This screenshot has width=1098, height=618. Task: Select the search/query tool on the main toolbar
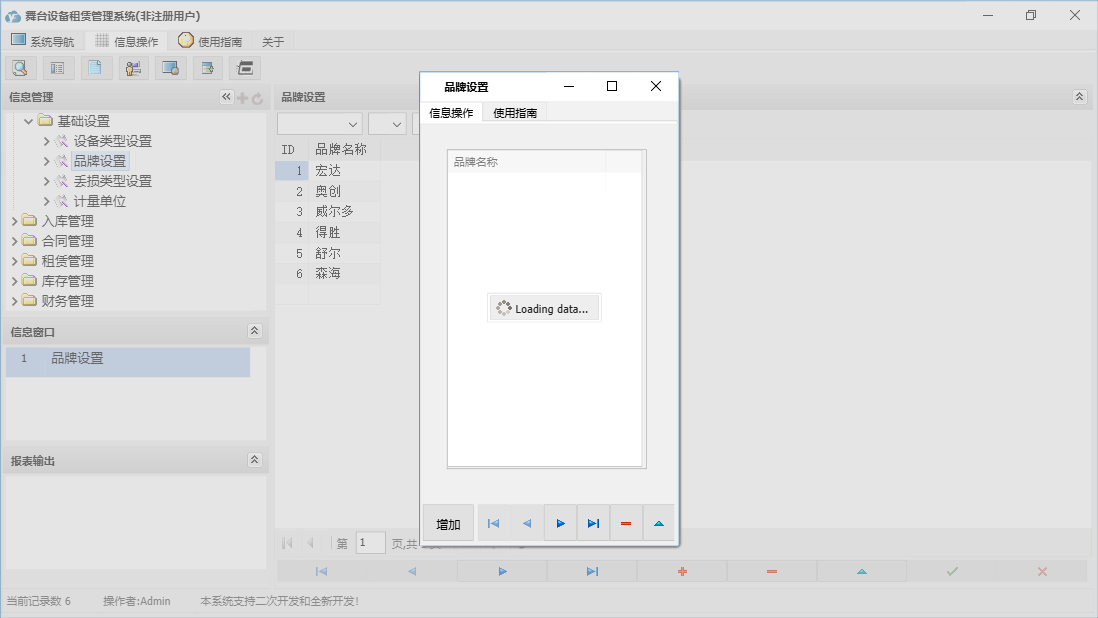coord(20,67)
